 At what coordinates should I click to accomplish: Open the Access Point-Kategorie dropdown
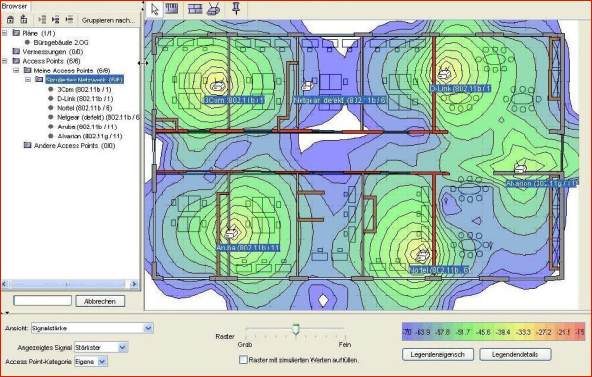click(102, 362)
